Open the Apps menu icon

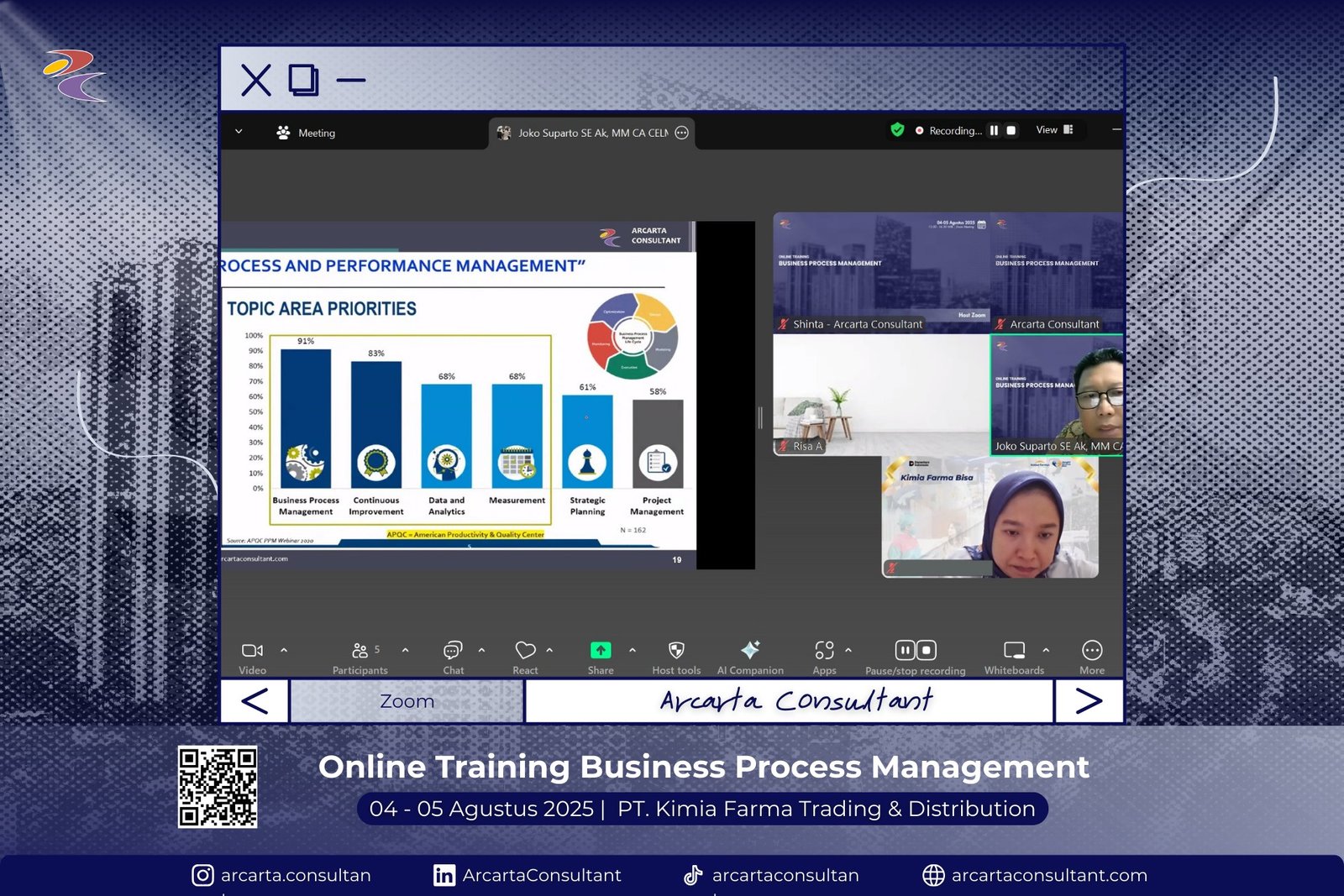[824, 651]
